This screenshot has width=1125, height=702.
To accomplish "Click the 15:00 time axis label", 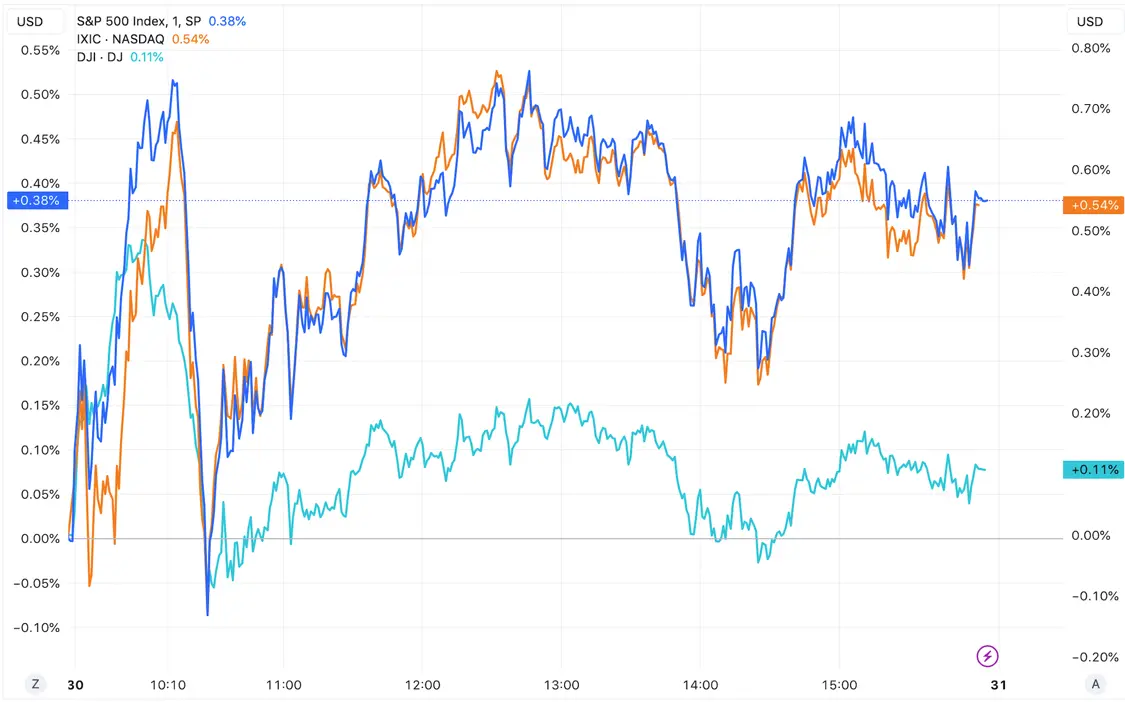I will (x=839, y=685).
